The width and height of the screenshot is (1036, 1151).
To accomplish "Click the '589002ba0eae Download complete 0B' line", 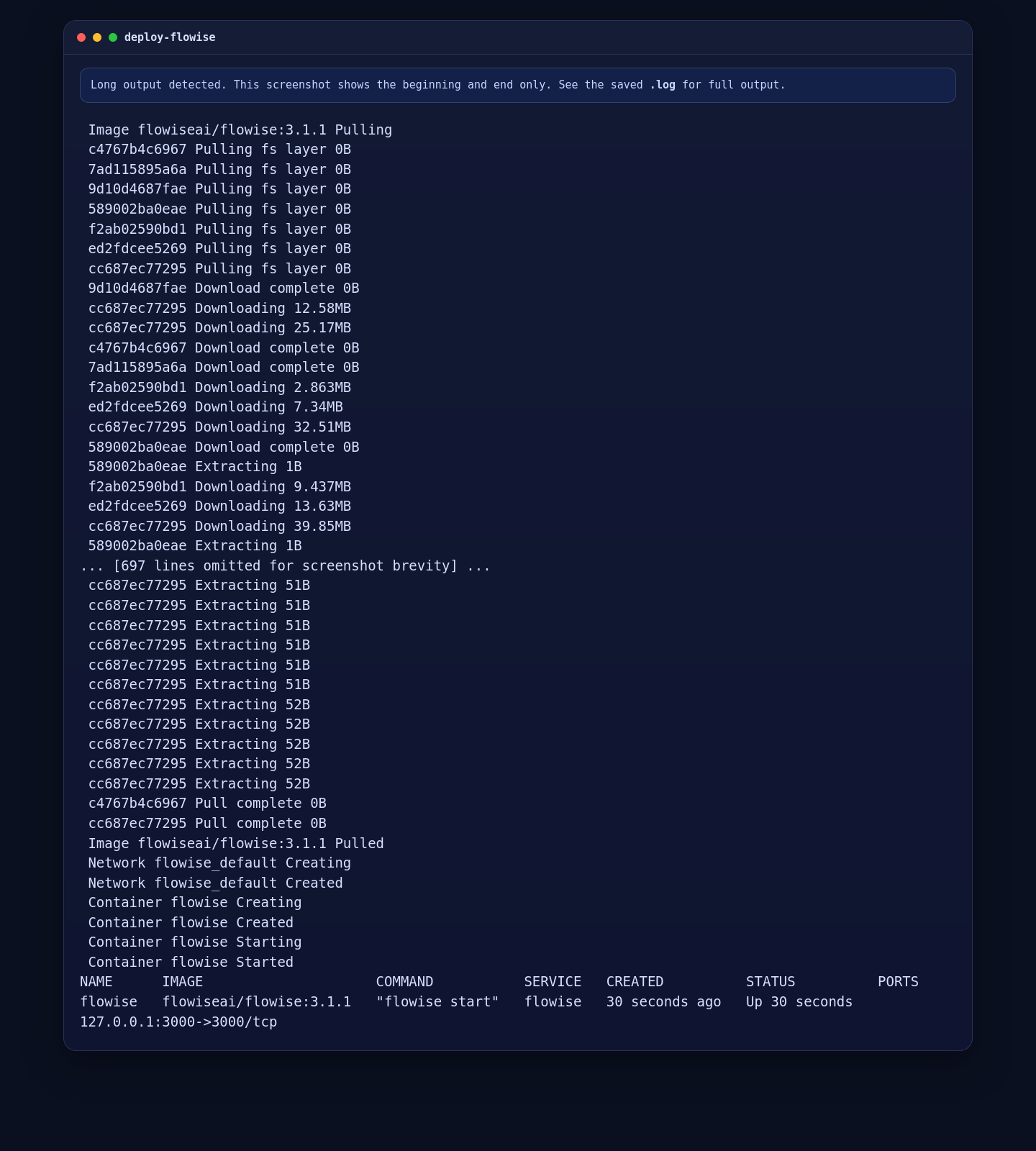I will [224, 447].
